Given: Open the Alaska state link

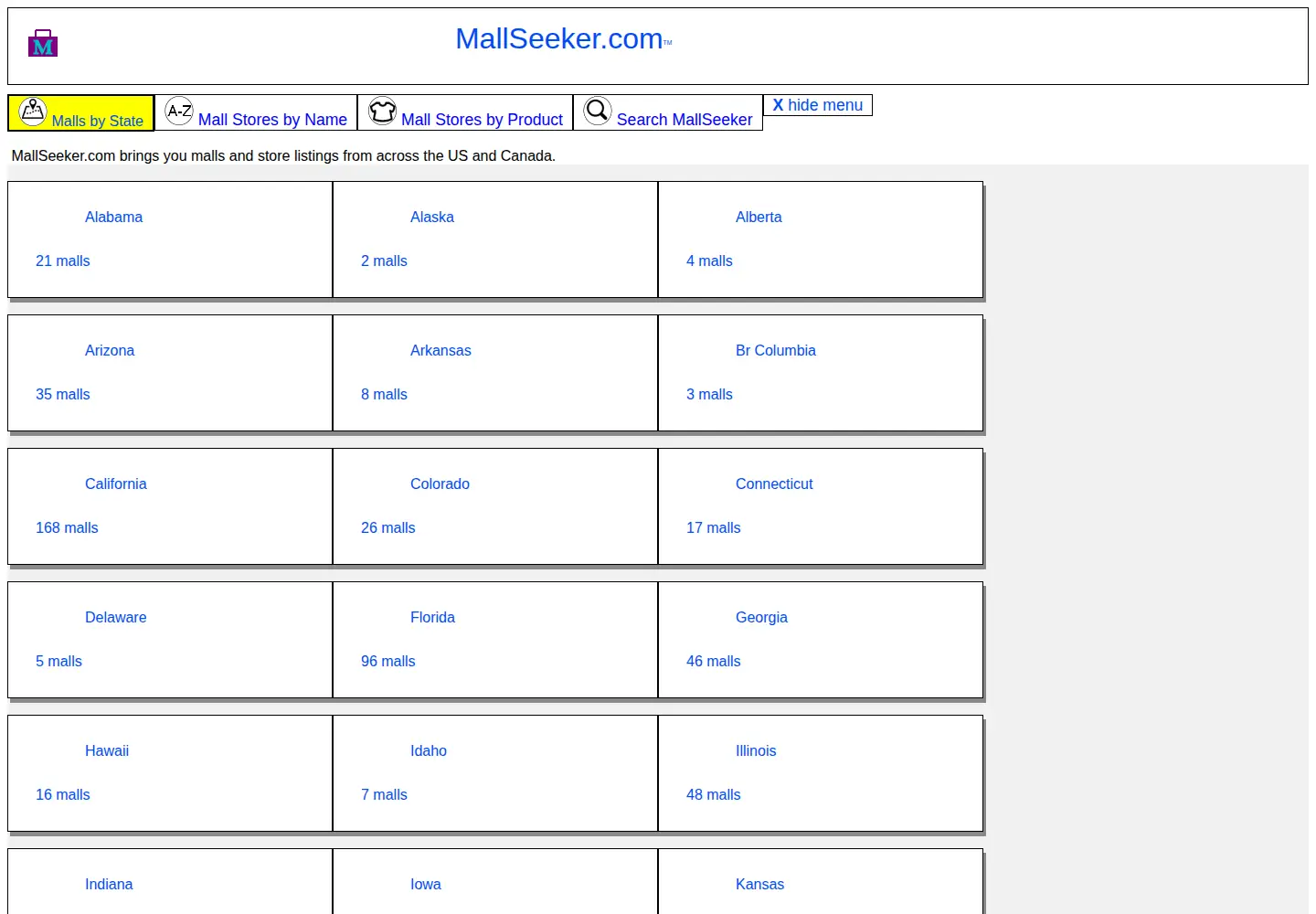Looking at the screenshot, I should pos(432,217).
